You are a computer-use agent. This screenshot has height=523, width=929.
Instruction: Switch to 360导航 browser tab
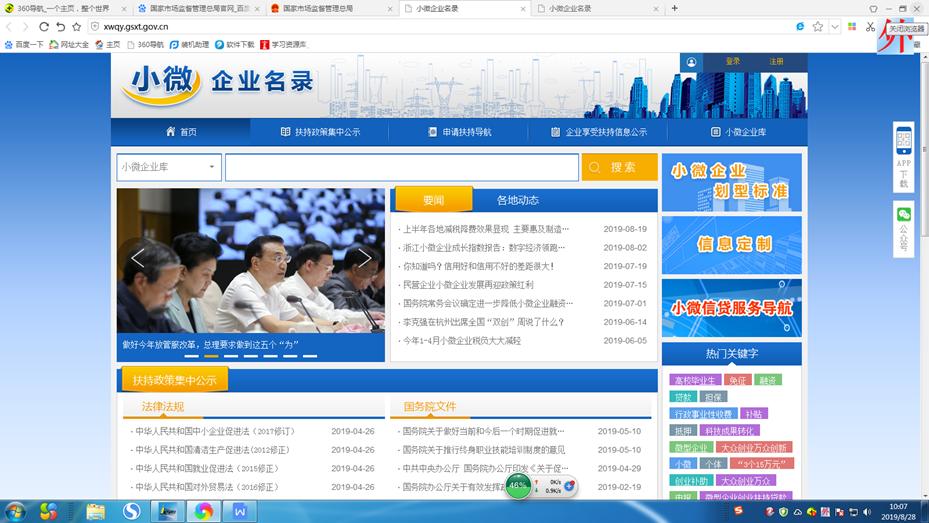(x=65, y=8)
